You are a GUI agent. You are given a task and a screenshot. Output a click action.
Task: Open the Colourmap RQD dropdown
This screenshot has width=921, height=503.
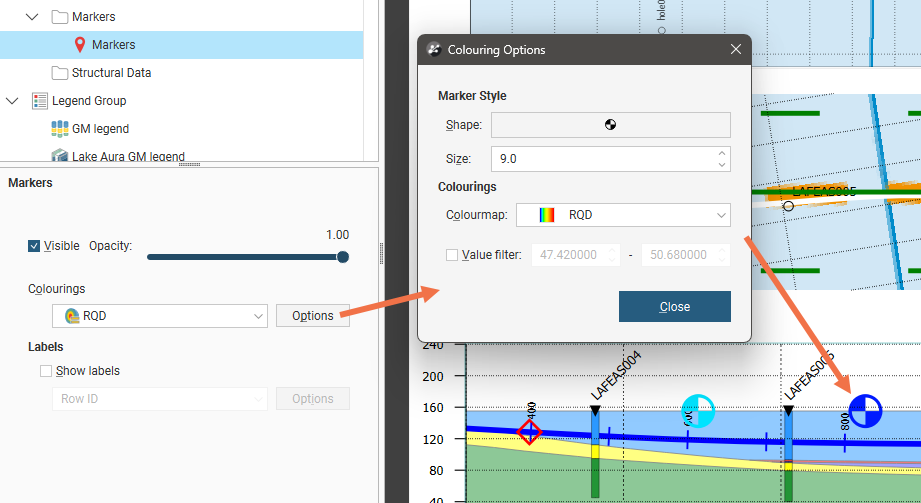630,215
